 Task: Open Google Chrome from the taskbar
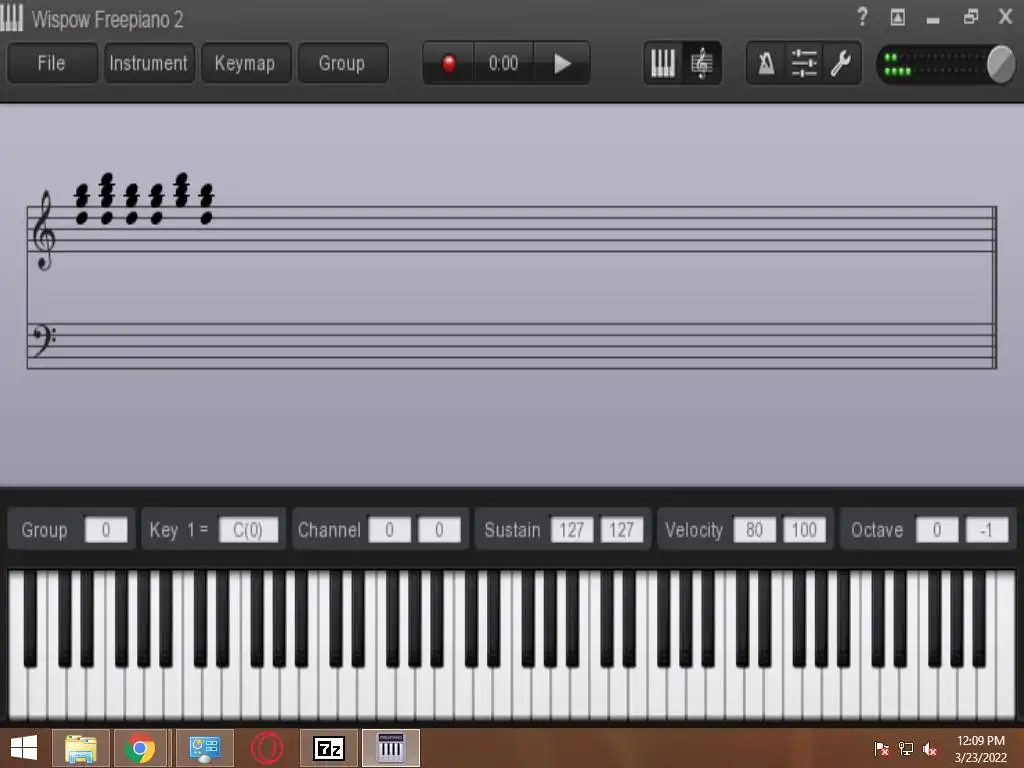(140, 748)
